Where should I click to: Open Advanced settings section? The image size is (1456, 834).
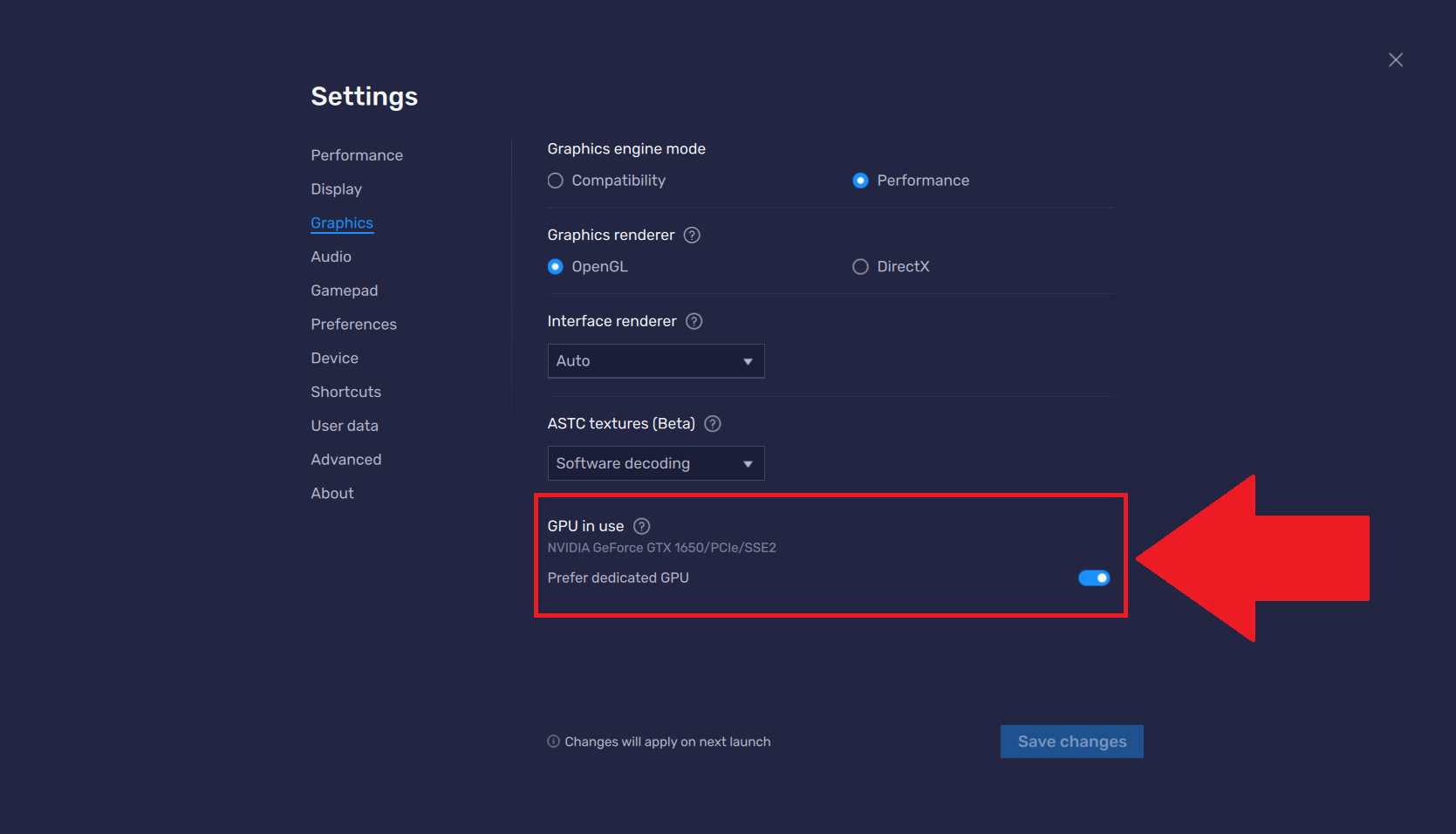pyautogui.click(x=345, y=460)
